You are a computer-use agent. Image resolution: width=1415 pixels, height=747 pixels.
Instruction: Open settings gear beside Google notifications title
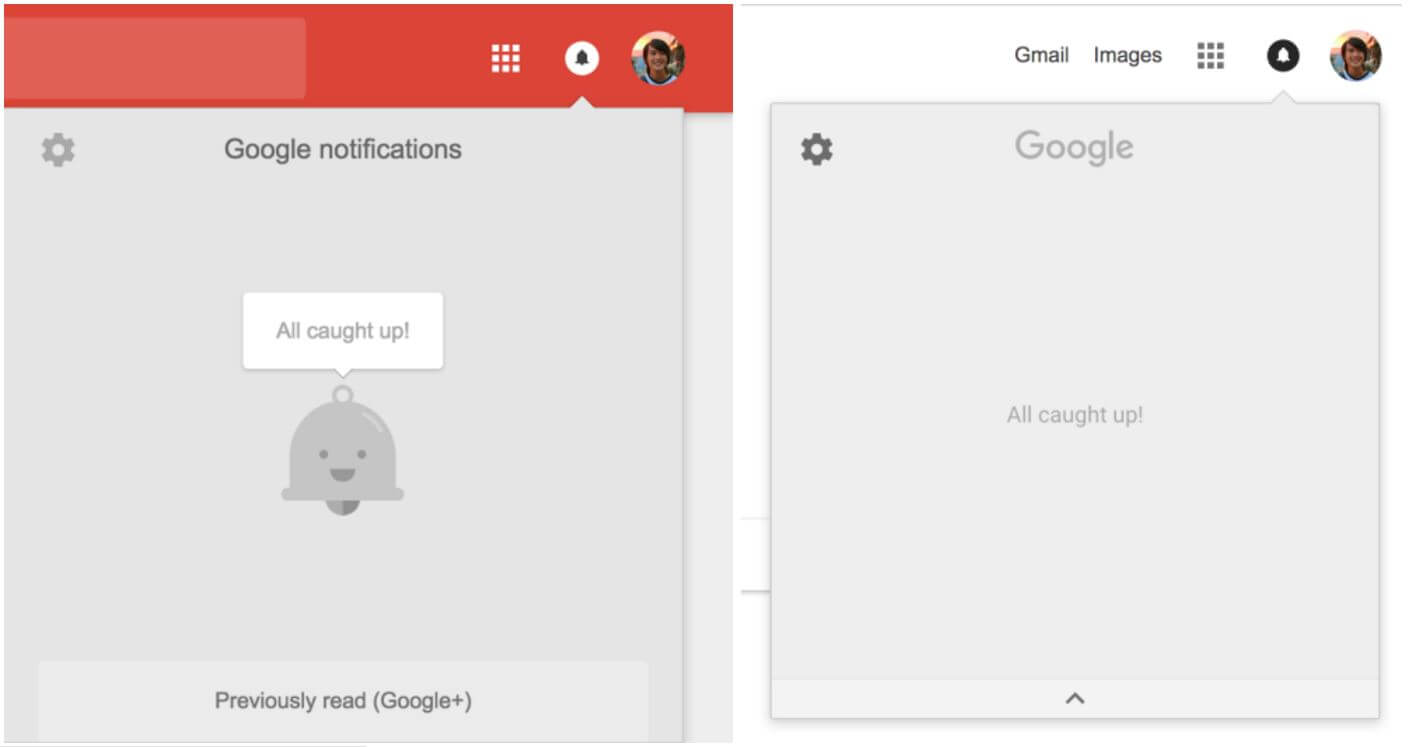pos(58,150)
